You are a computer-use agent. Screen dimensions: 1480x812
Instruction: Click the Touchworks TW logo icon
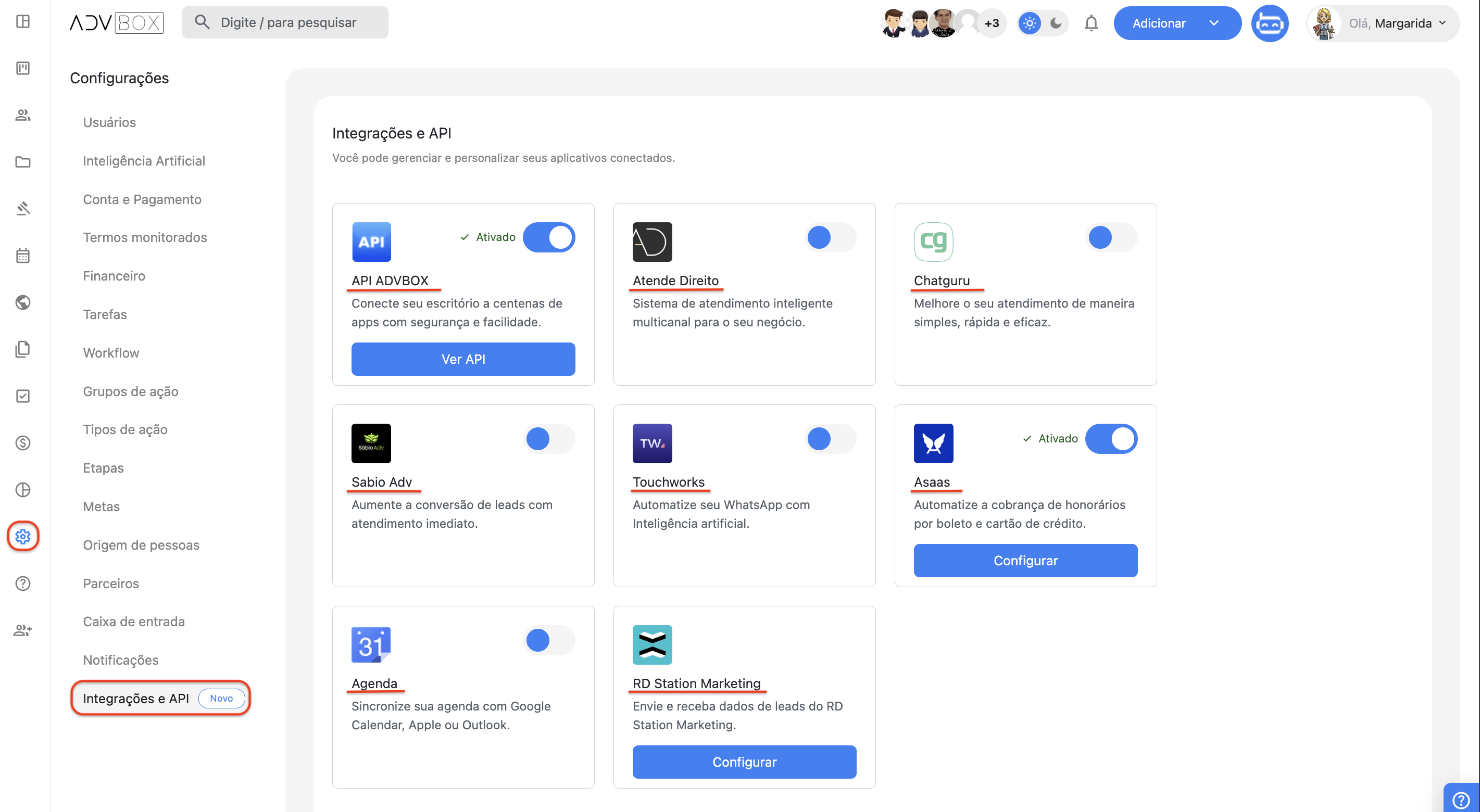[x=652, y=443]
